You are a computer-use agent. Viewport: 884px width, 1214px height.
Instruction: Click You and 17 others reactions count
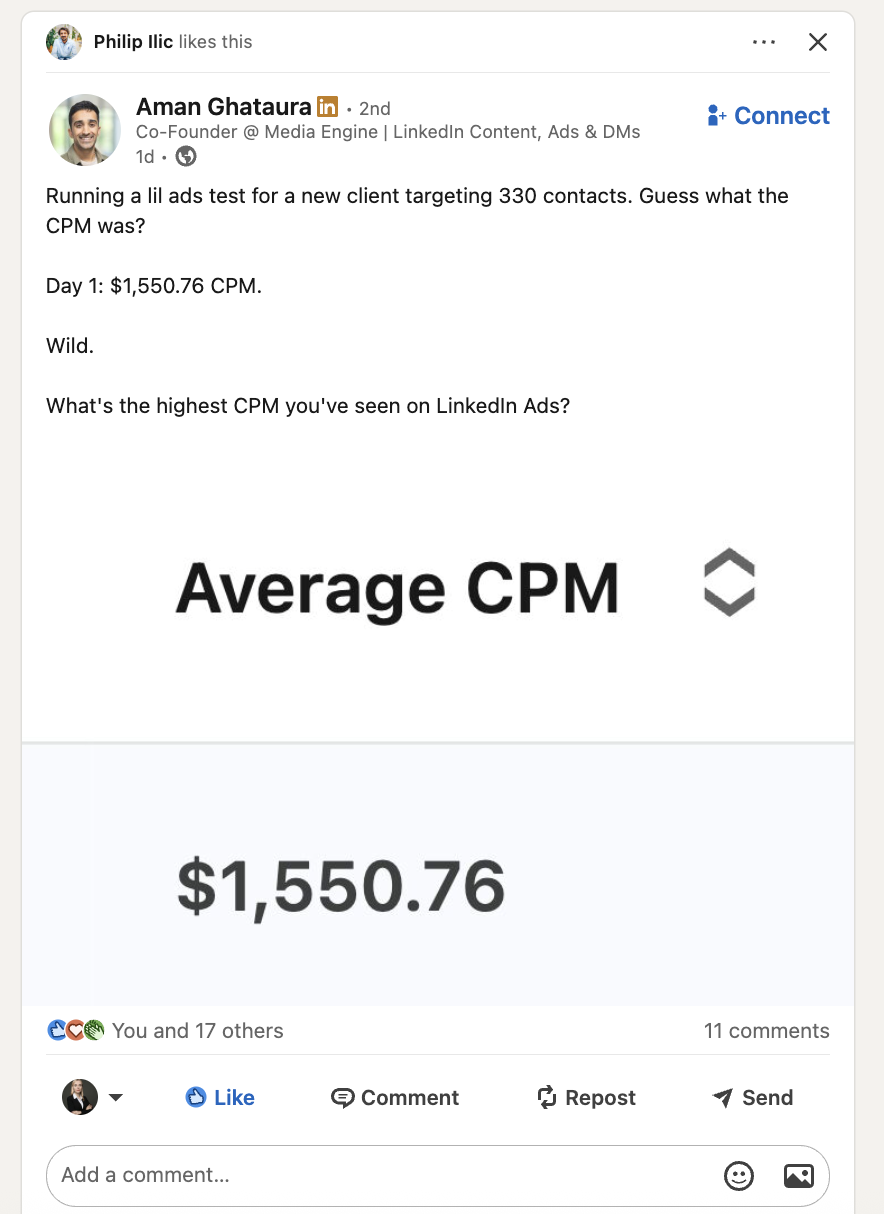pyautogui.click(x=197, y=1030)
